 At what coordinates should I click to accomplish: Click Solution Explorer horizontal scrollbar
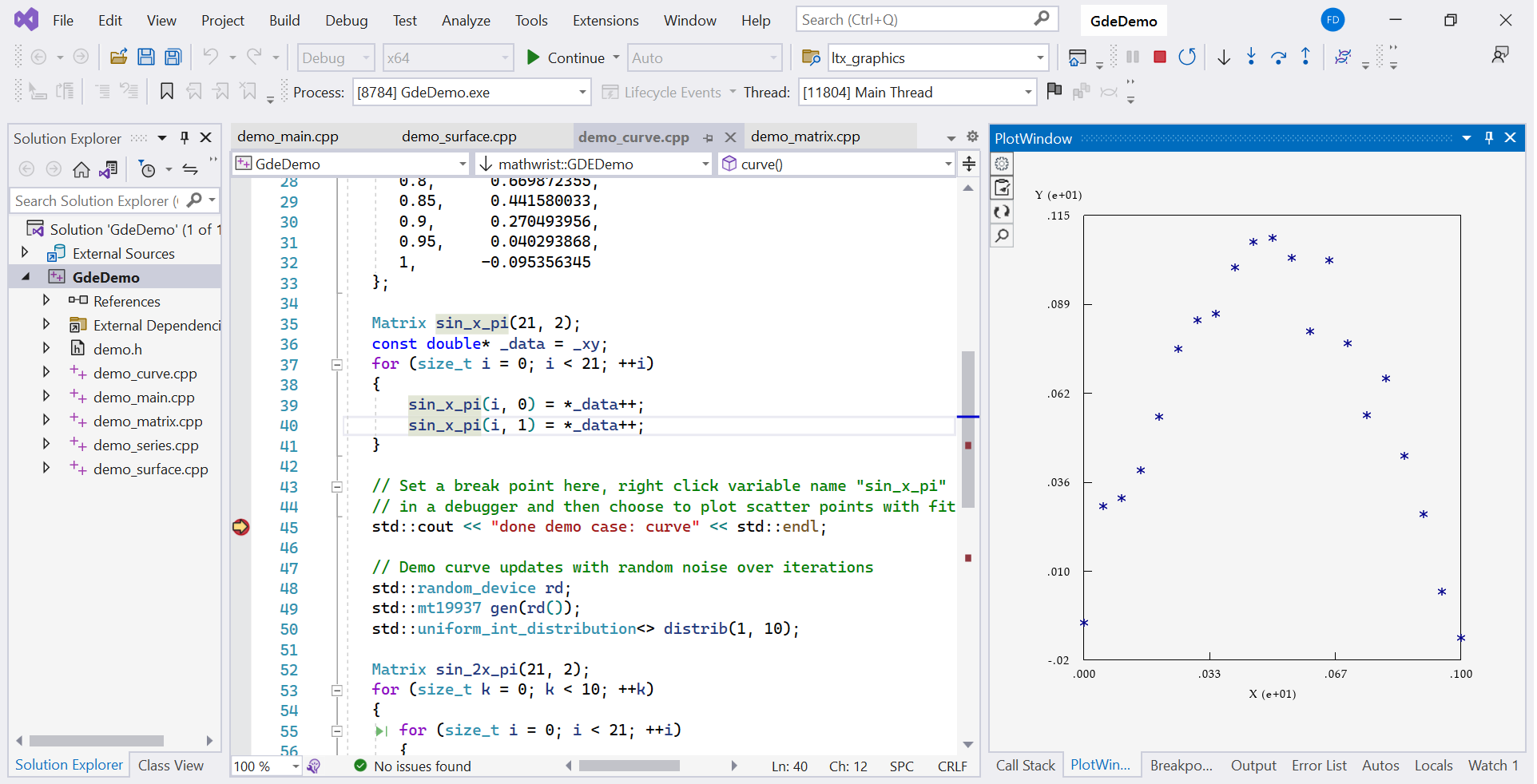97,741
